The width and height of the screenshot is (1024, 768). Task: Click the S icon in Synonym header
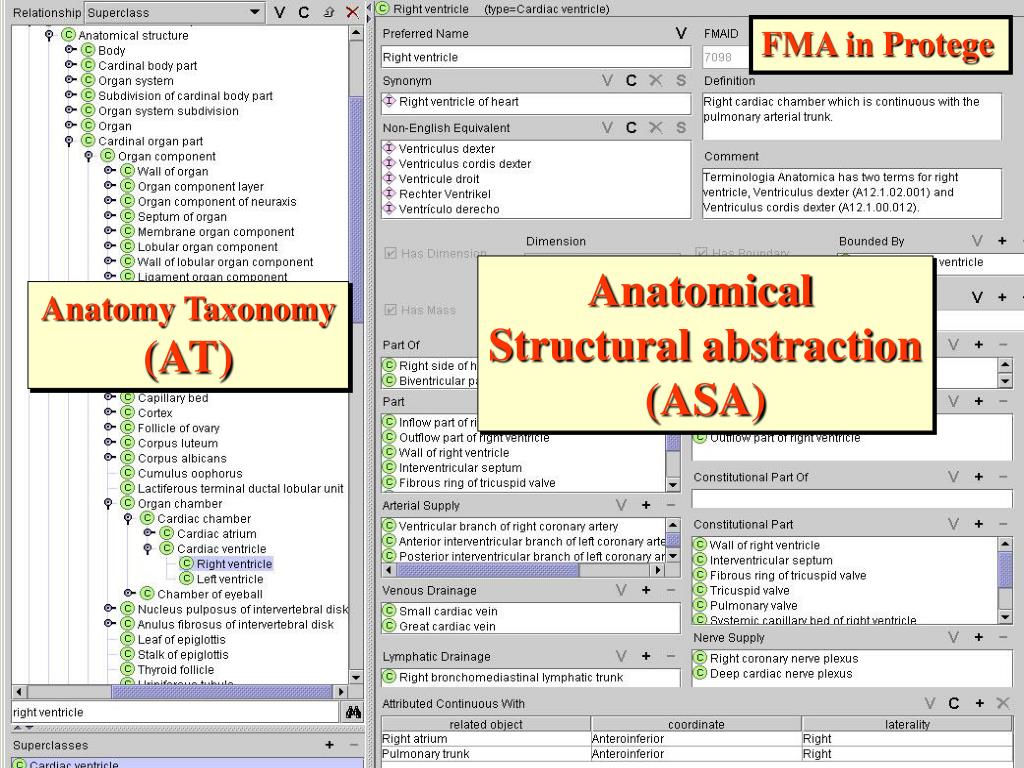[x=681, y=80]
